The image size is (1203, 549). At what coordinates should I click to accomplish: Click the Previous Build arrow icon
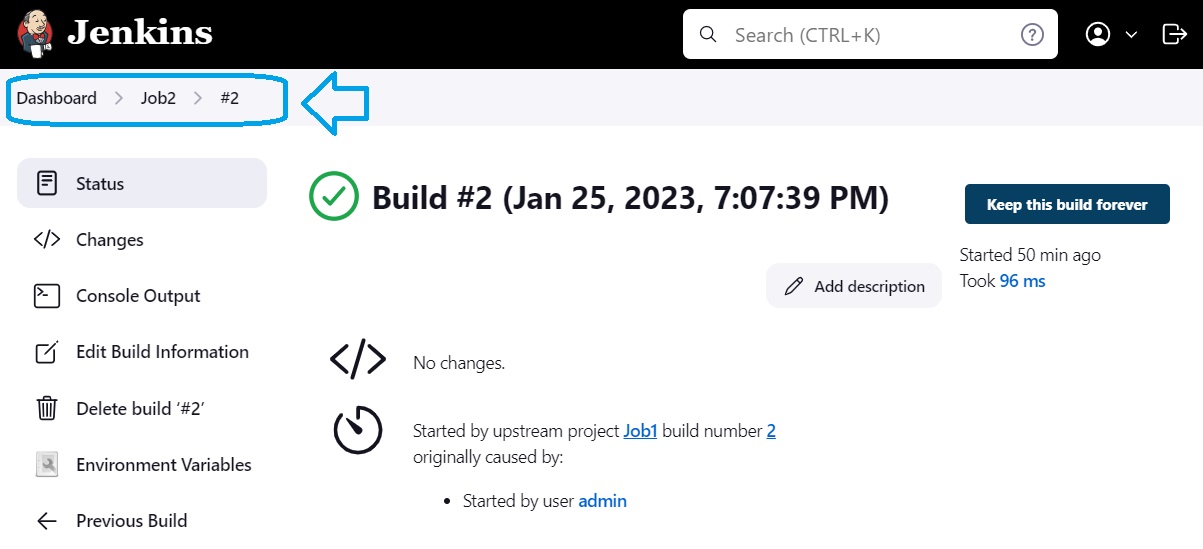[x=47, y=520]
